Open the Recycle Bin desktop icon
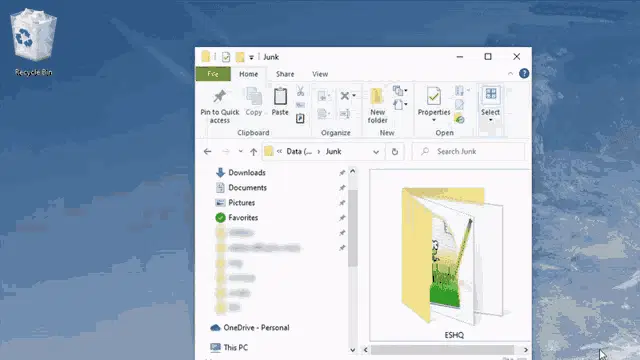Screen dimensions: 640x360 (33, 42)
